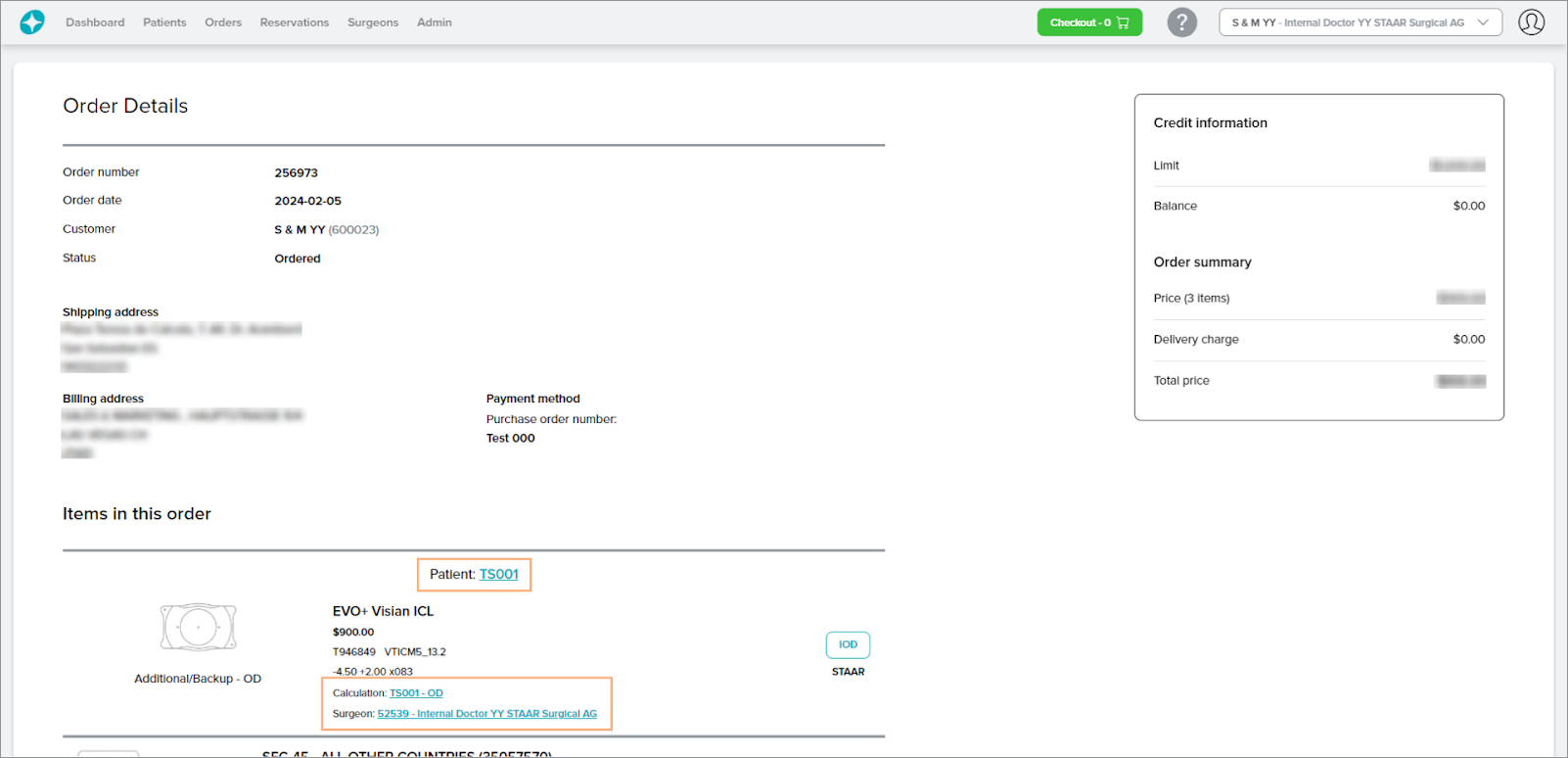
Task: Navigate to Orders in the top bar
Action: (x=223, y=23)
